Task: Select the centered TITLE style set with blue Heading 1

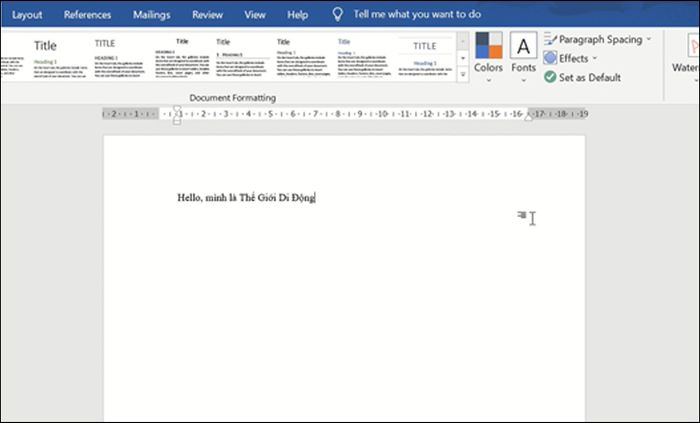Action: point(425,58)
